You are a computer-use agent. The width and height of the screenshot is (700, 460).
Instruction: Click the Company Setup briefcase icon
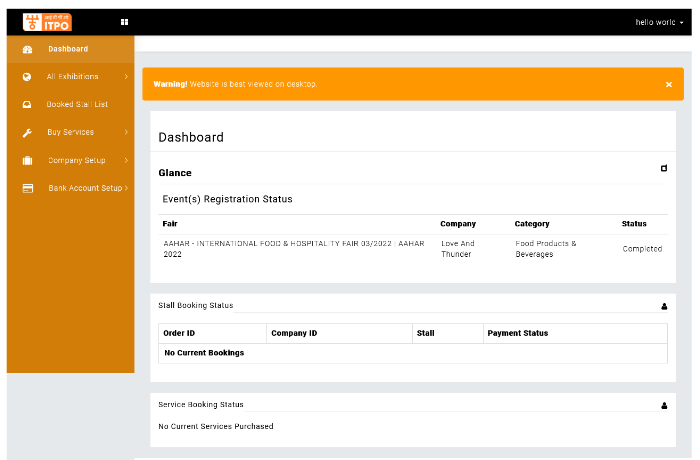pos(28,160)
